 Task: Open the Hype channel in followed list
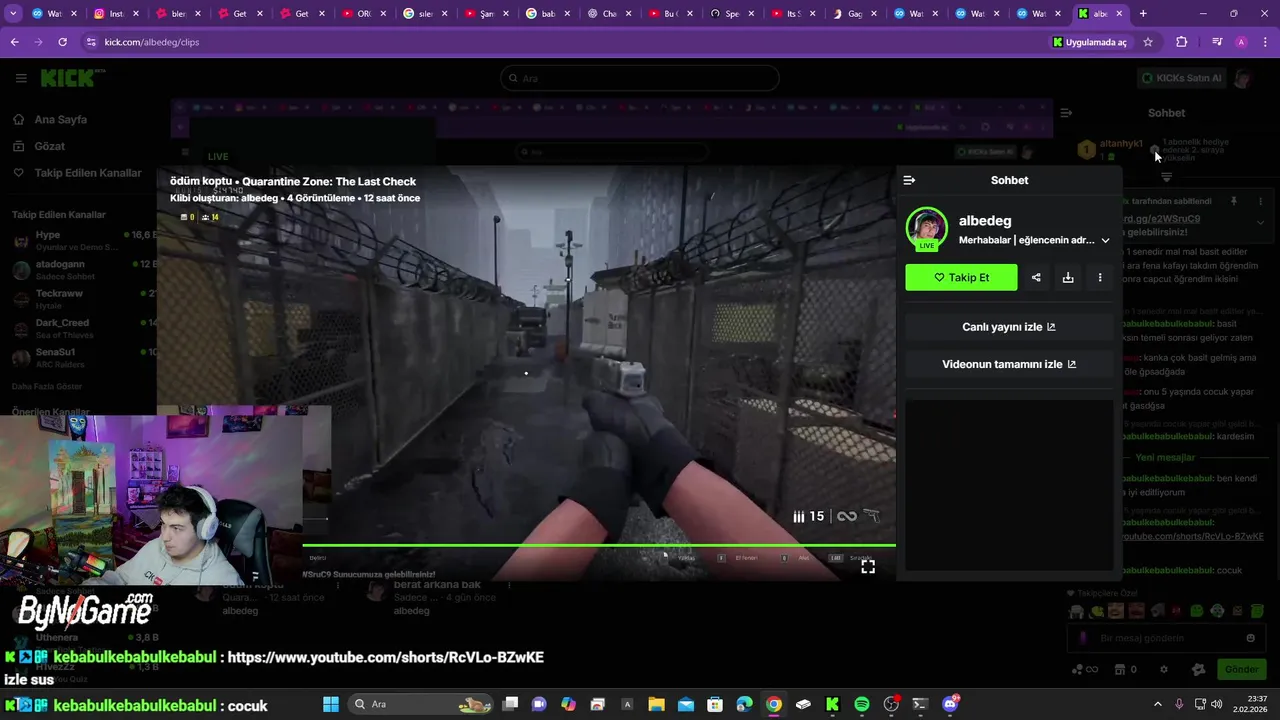[80, 239]
